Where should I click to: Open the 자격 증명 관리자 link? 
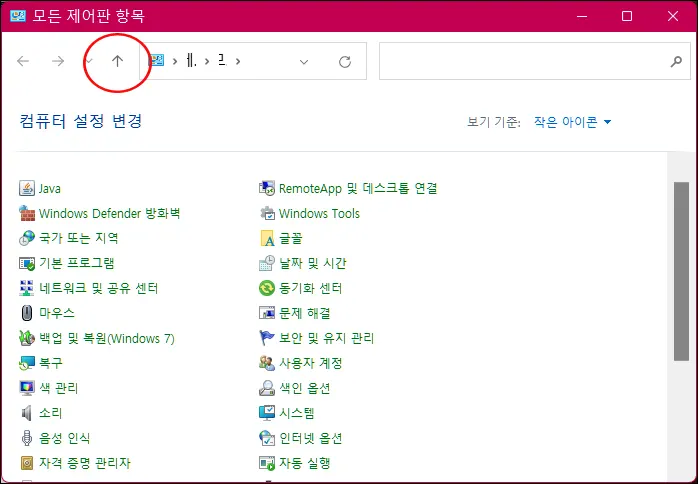tap(85, 463)
